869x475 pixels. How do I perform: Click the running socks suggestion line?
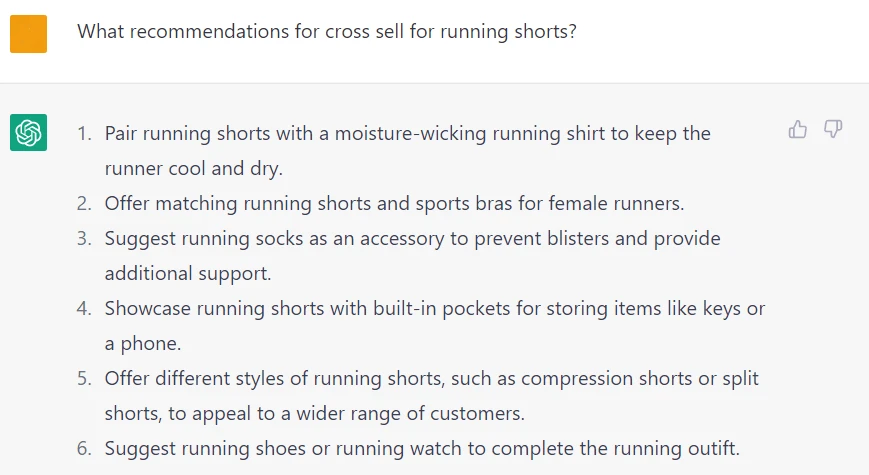click(x=412, y=238)
